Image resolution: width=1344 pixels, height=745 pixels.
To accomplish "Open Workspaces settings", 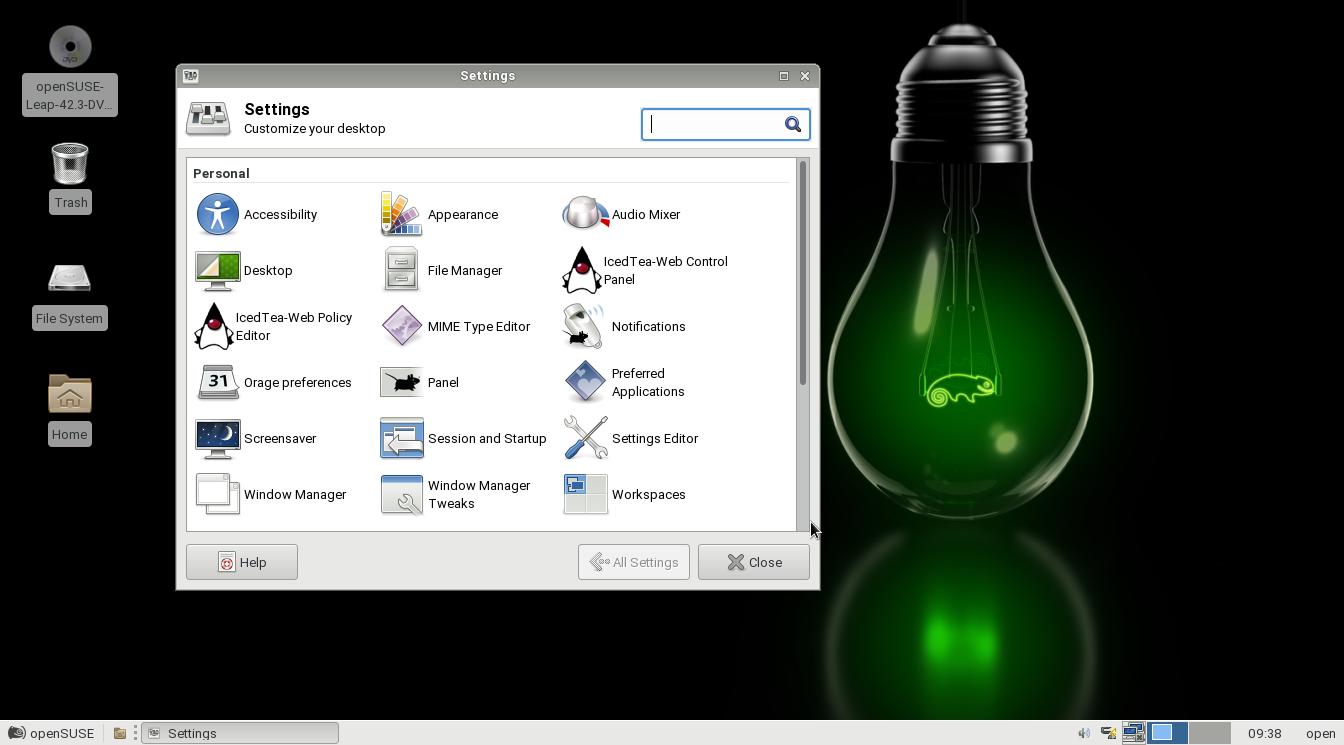I will (x=585, y=495).
